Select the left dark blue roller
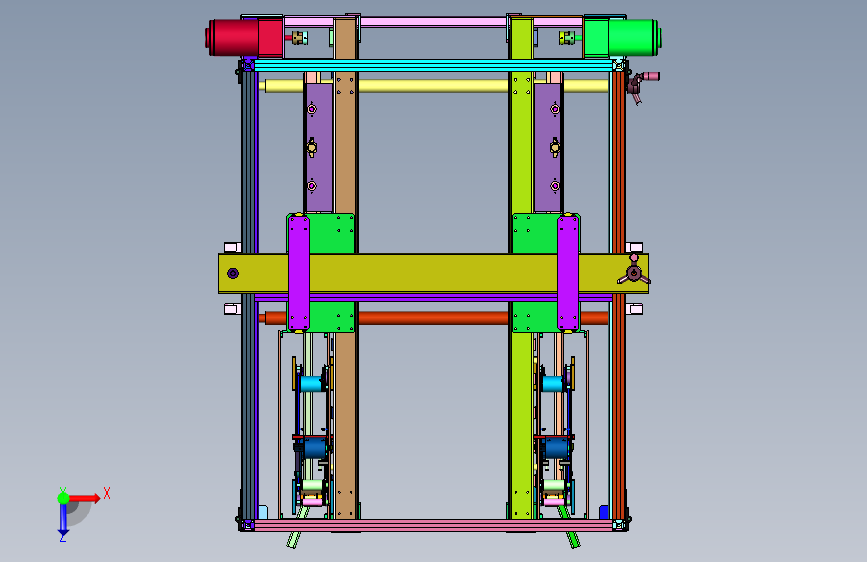The height and width of the screenshot is (562, 867). [x=314, y=448]
